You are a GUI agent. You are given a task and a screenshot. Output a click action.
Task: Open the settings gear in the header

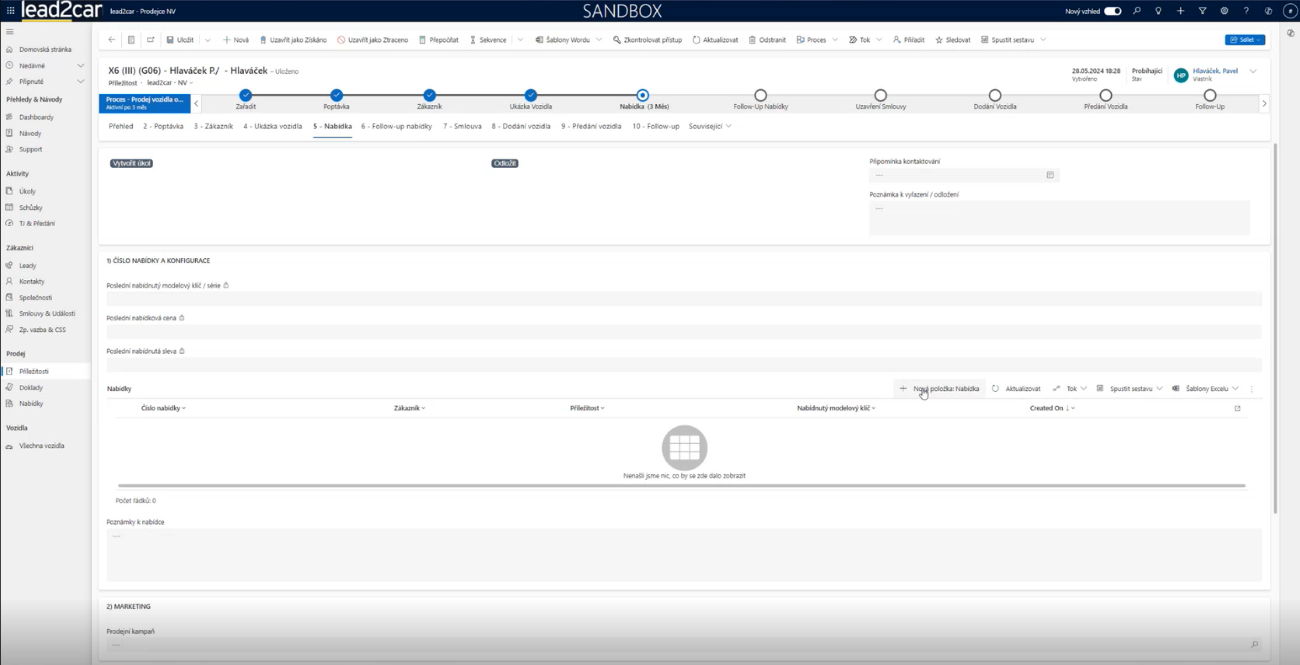1224,11
